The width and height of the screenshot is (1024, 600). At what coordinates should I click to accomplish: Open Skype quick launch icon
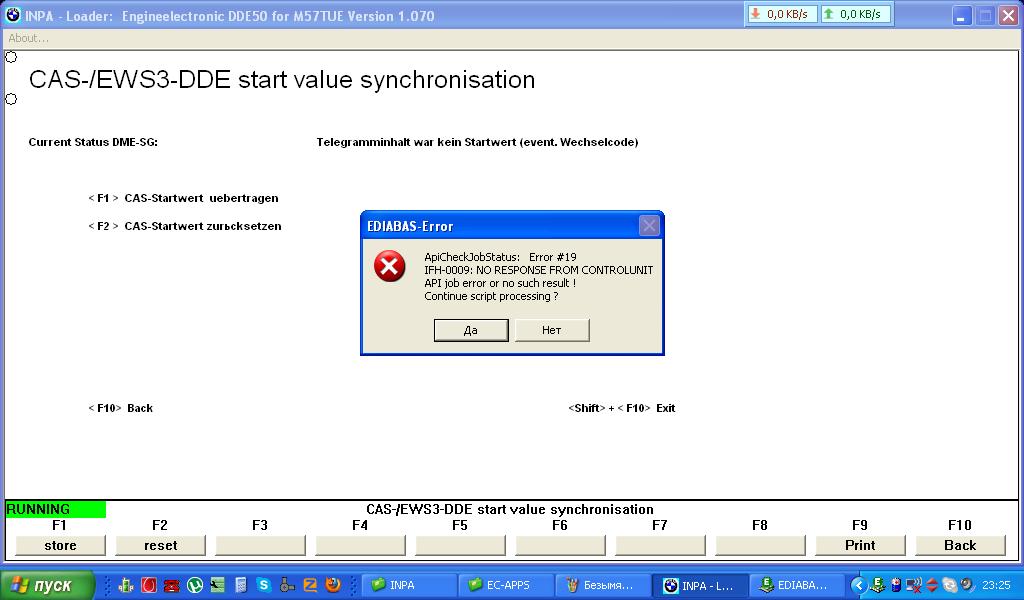click(x=264, y=585)
